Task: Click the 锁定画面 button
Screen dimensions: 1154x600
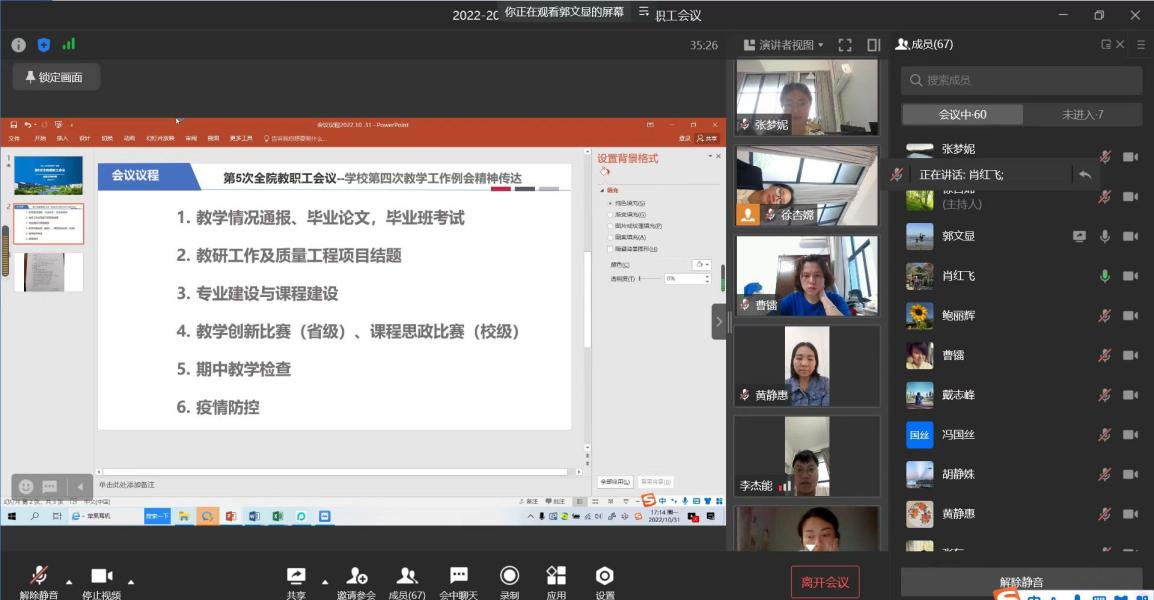Action: click(54, 77)
